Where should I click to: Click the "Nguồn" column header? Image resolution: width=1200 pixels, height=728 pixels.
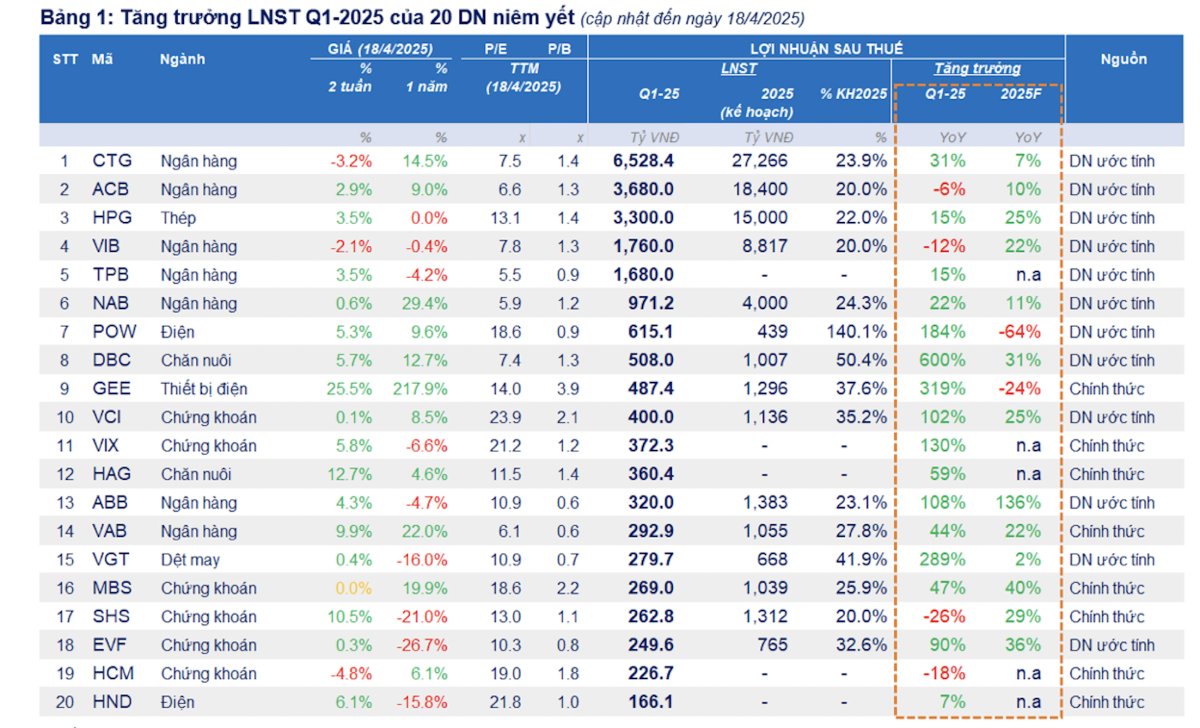(1123, 59)
